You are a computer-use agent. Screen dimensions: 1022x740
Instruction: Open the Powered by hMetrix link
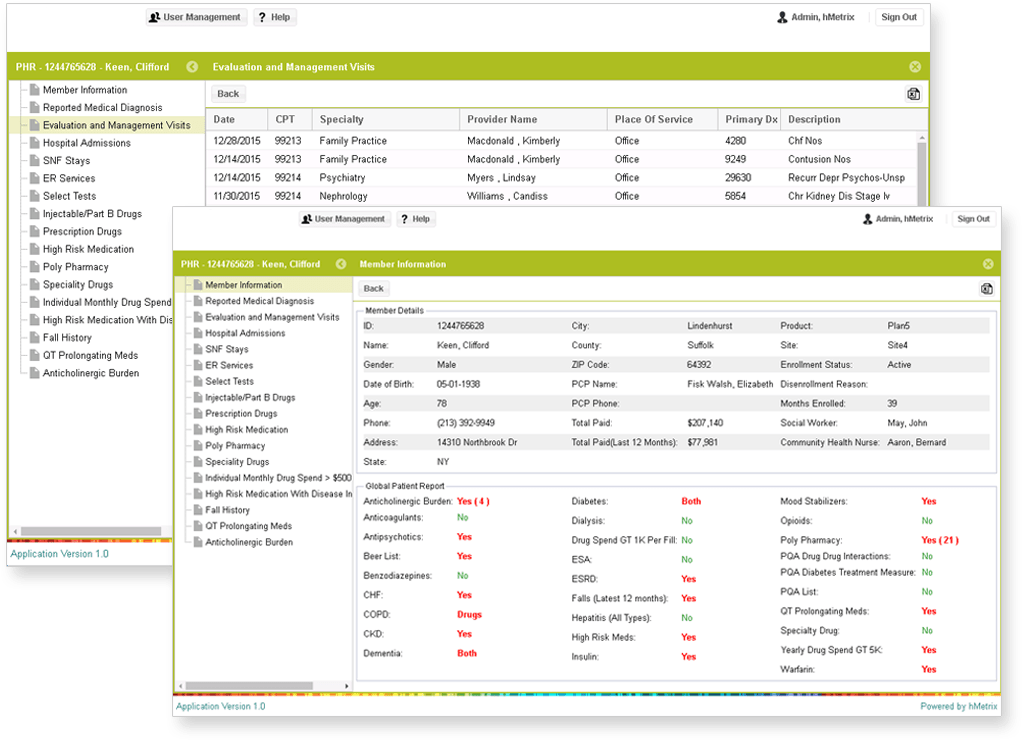[x=957, y=706]
